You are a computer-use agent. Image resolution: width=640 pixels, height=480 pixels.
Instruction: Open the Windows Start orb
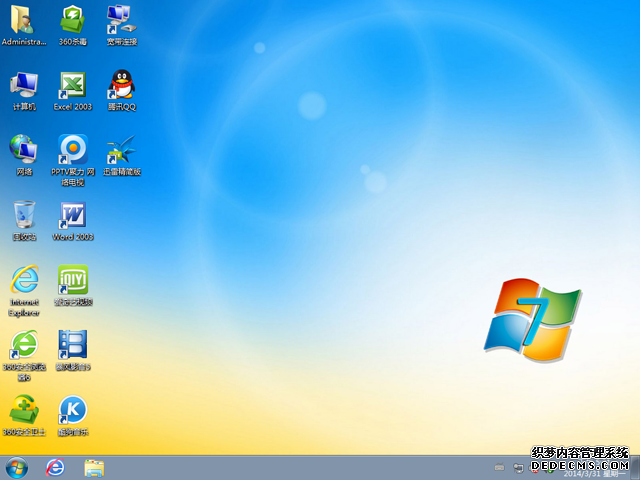17,468
